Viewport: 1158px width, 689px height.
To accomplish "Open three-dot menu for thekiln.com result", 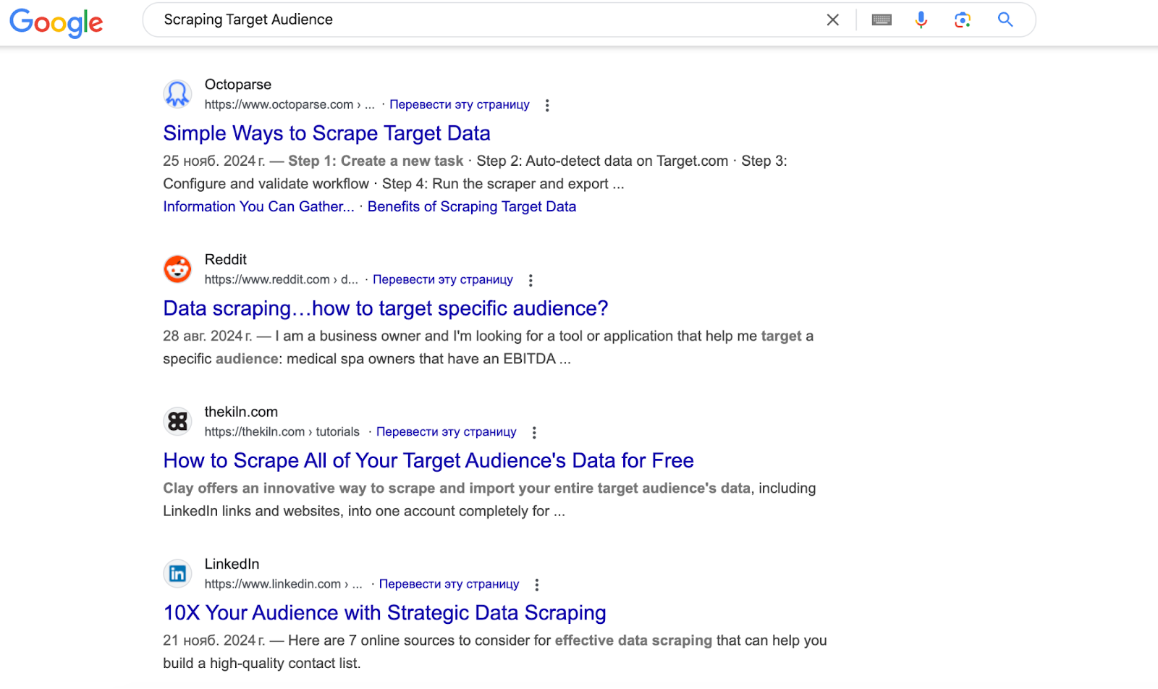I will [534, 432].
